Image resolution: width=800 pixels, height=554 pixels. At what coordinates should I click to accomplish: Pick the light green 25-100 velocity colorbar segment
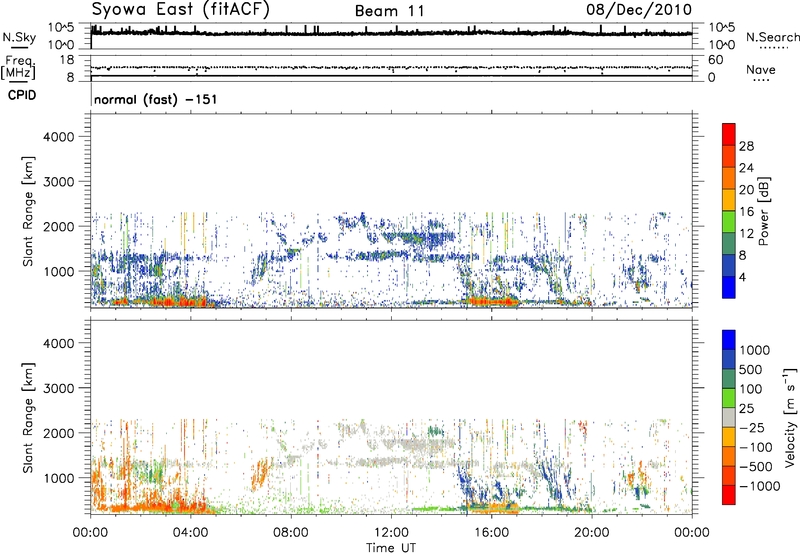(729, 398)
